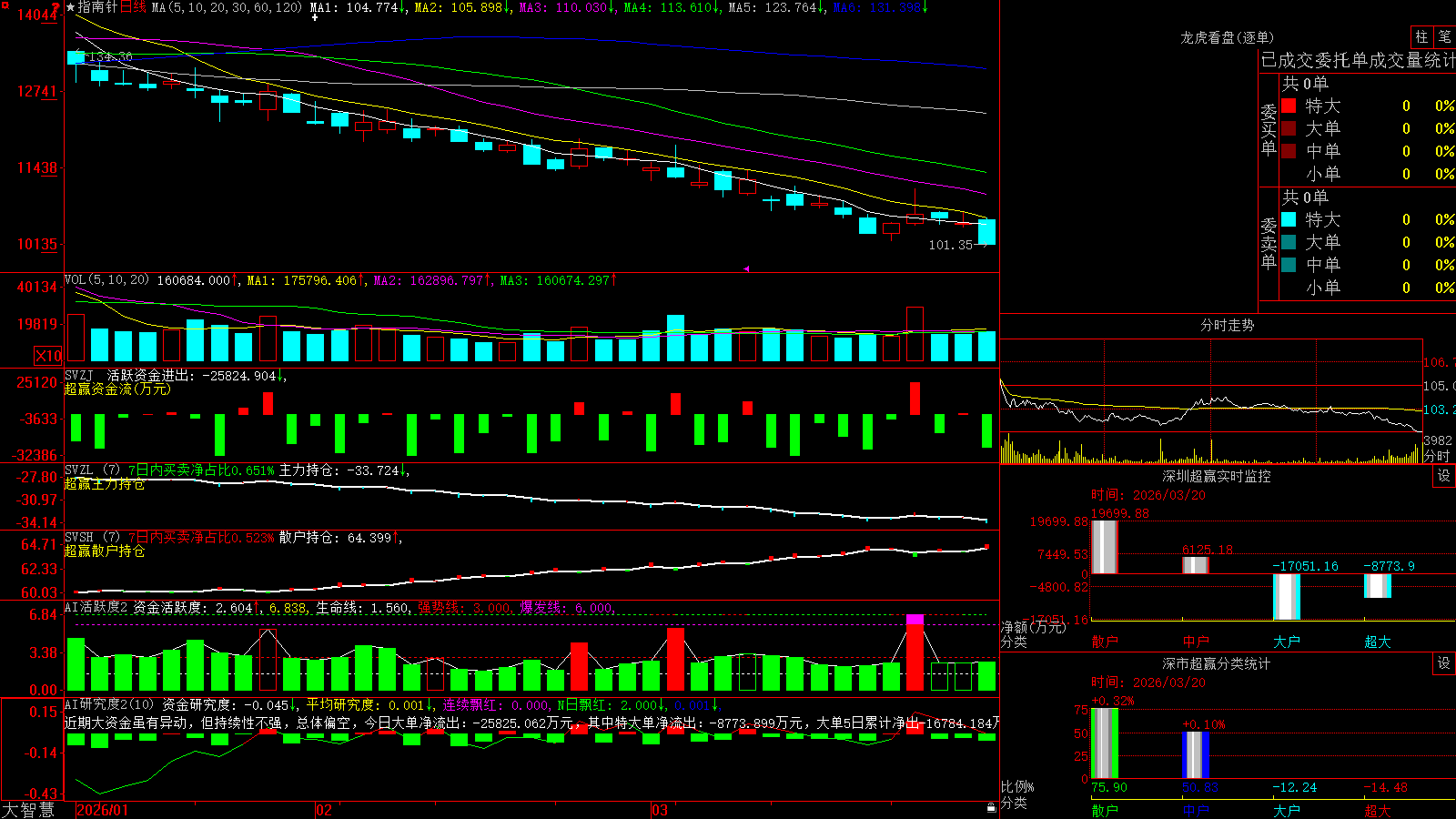Screen dimensions: 1456x819
Task: Click the 指南针 stock name
Action: pos(98,7)
